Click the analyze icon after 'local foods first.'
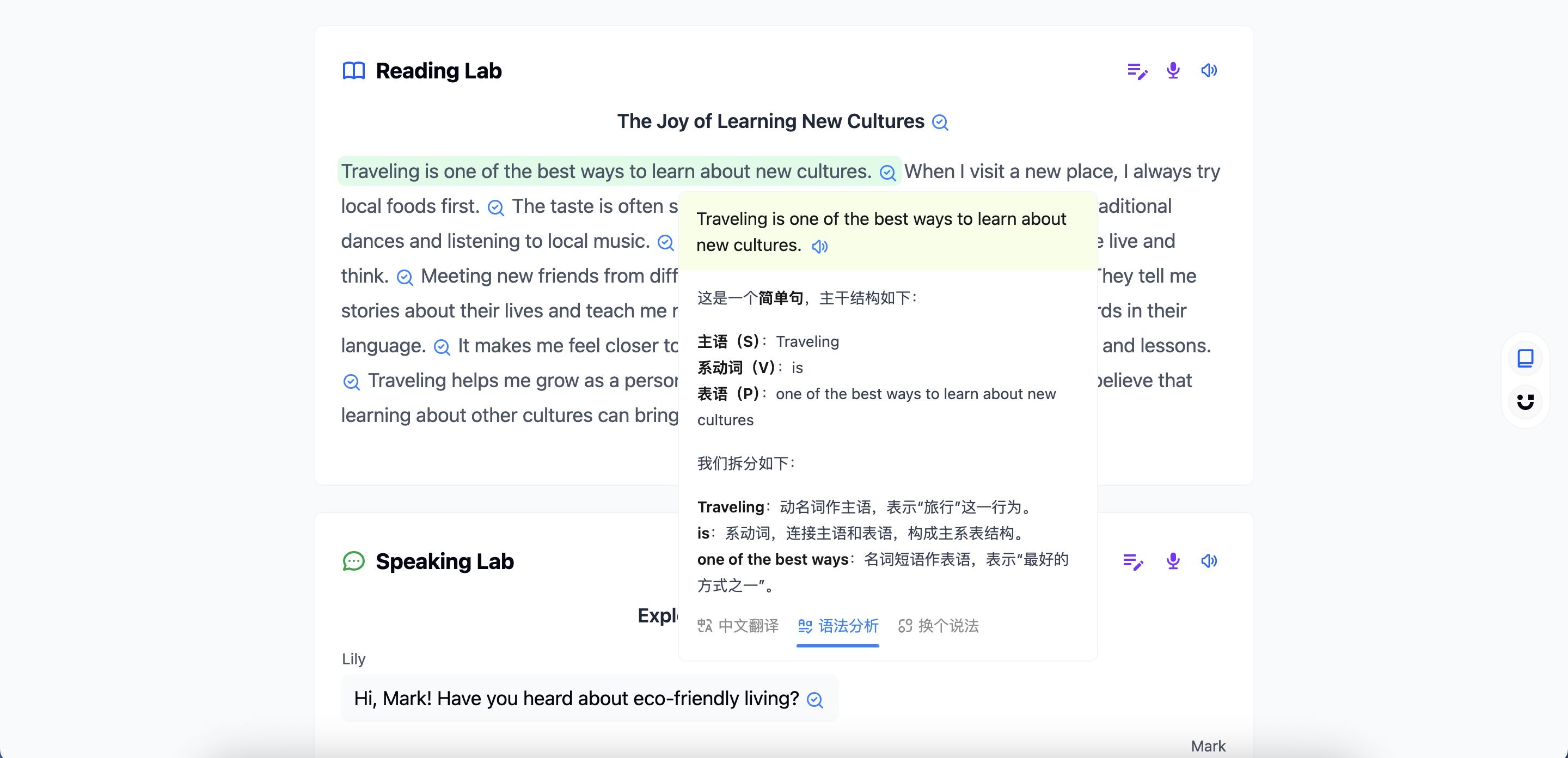This screenshot has width=1568, height=758. [495, 207]
